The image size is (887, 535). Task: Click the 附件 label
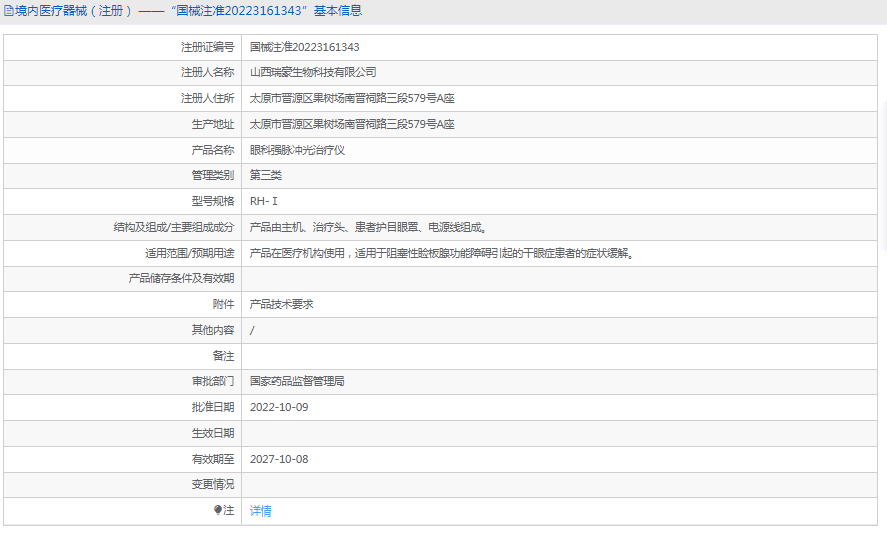click(x=223, y=304)
